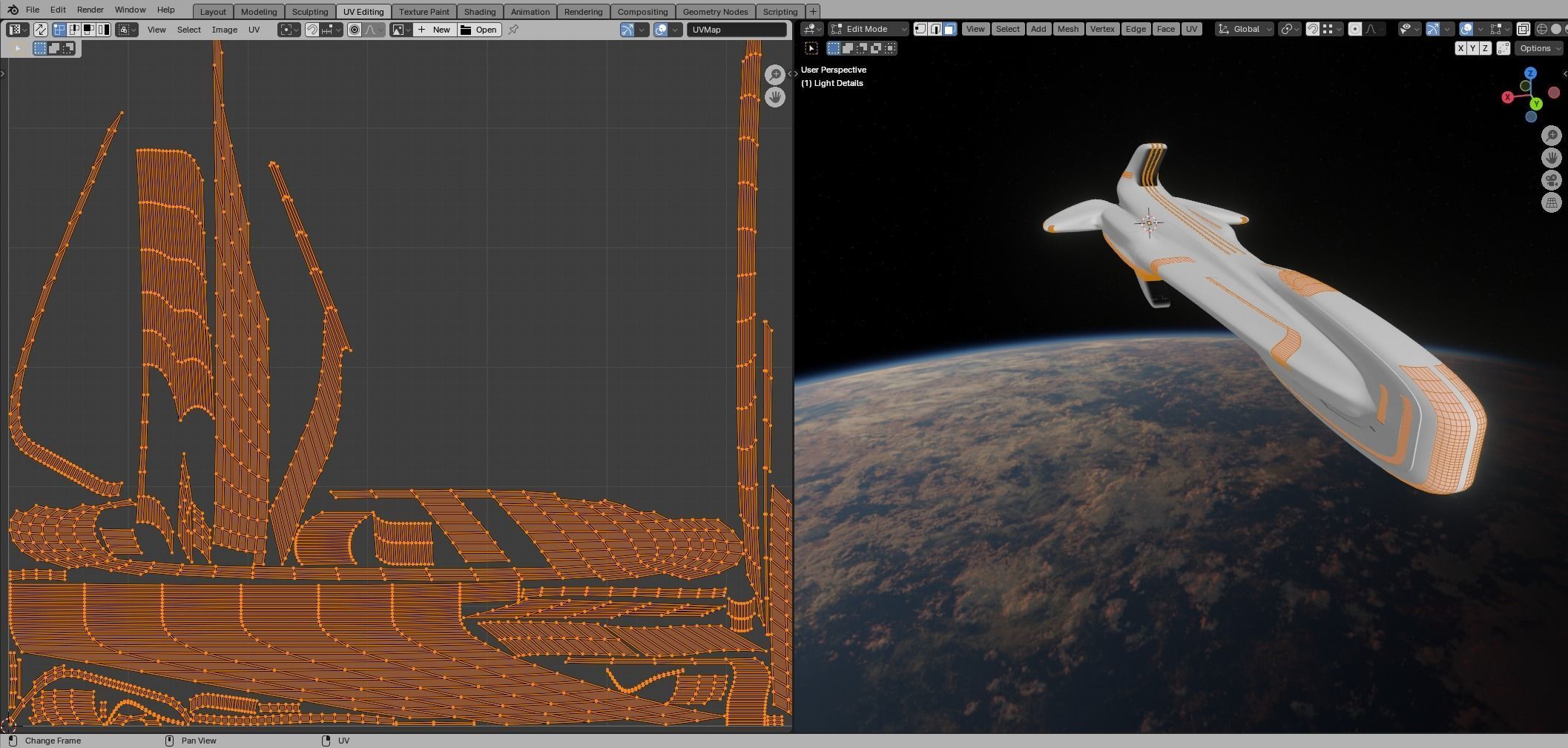The width and height of the screenshot is (1568, 748).
Task: Open the Add menu in 3D viewport
Action: (x=1038, y=29)
